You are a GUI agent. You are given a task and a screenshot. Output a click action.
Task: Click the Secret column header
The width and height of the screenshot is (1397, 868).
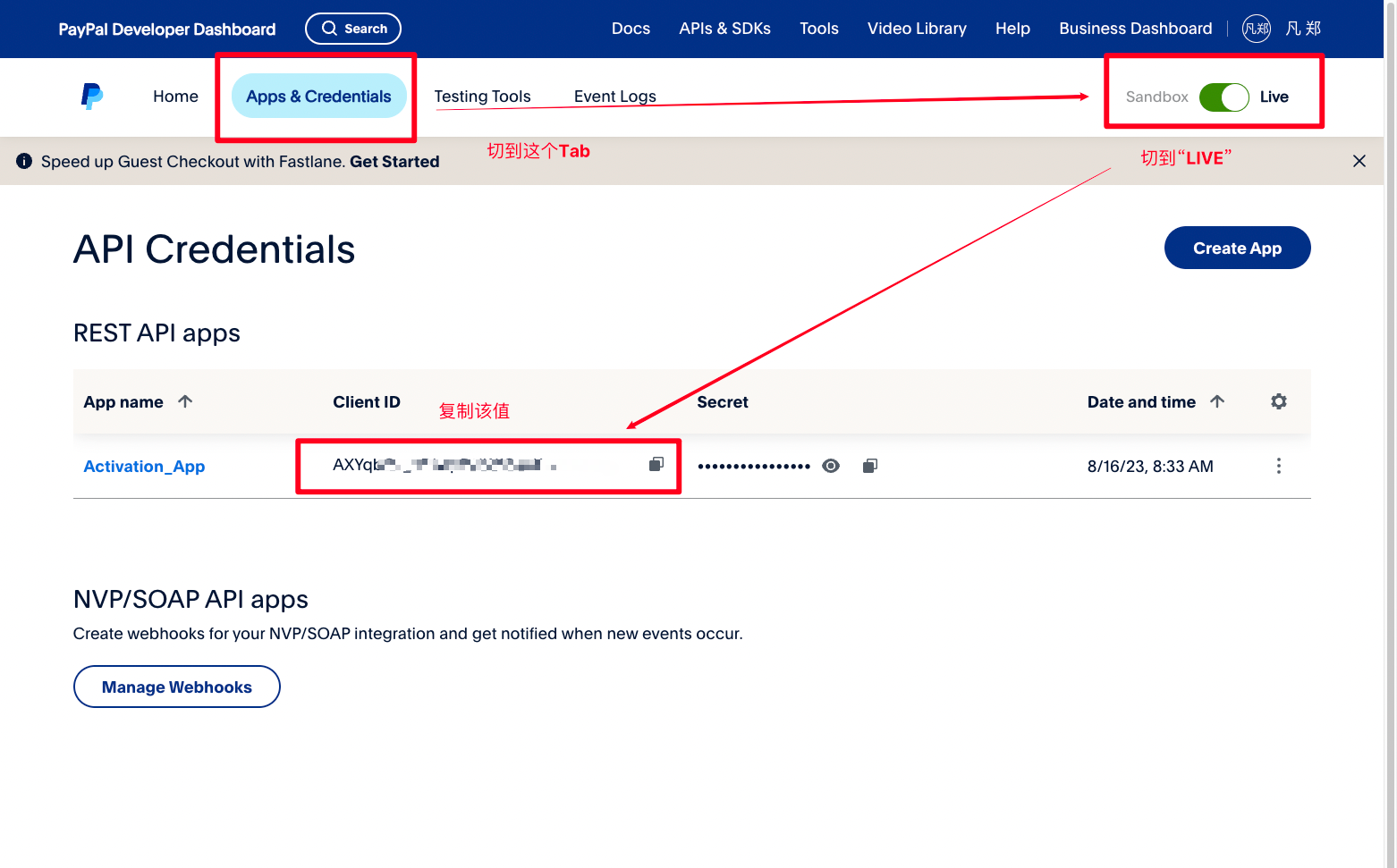[723, 402]
